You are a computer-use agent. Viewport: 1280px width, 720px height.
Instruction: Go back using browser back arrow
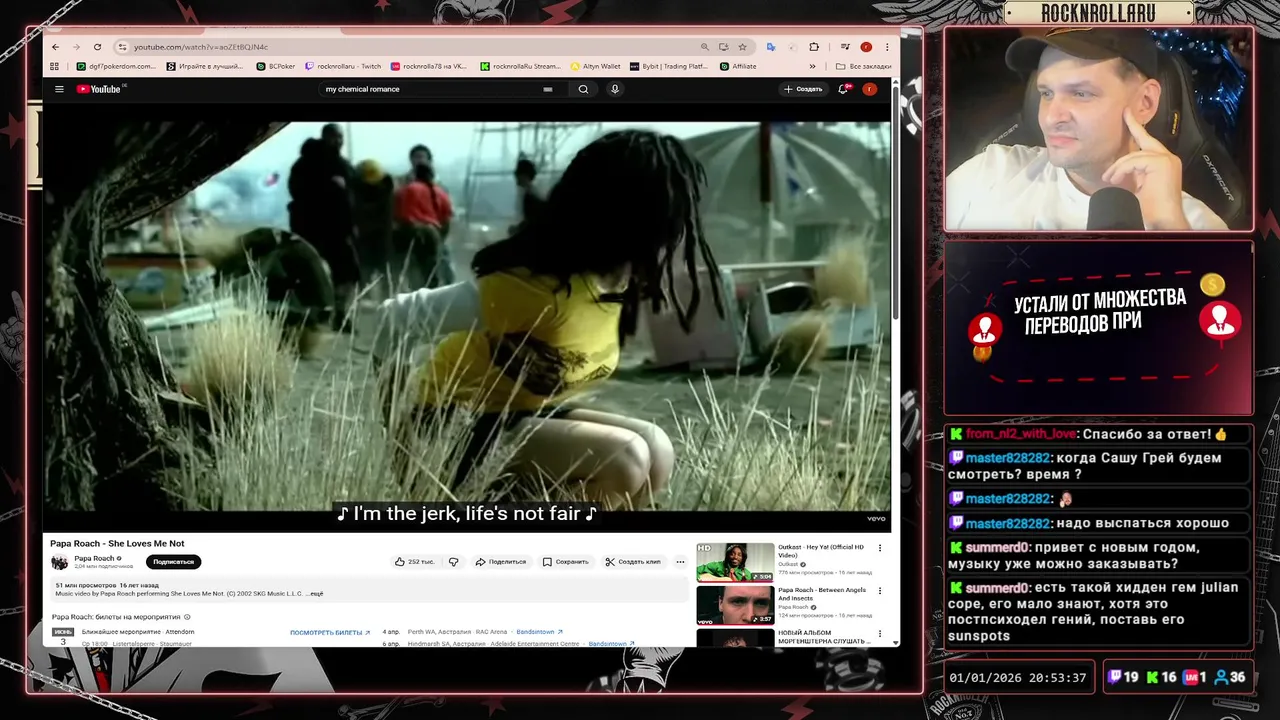coord(55,47)
